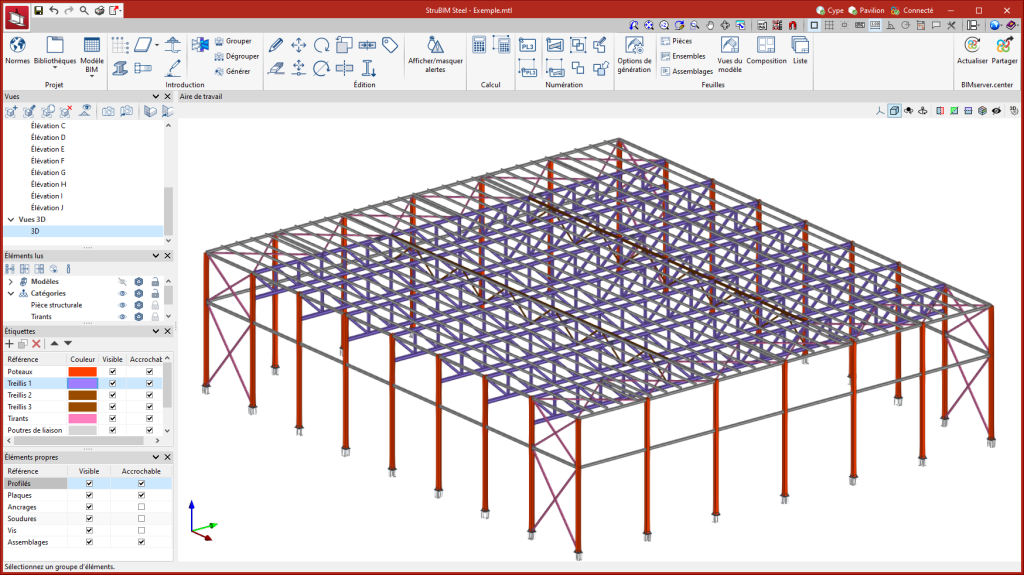The image size is (1024, 575).
Task: Click the Treillis 1 purple color swatch
Action: click(82, 384)
